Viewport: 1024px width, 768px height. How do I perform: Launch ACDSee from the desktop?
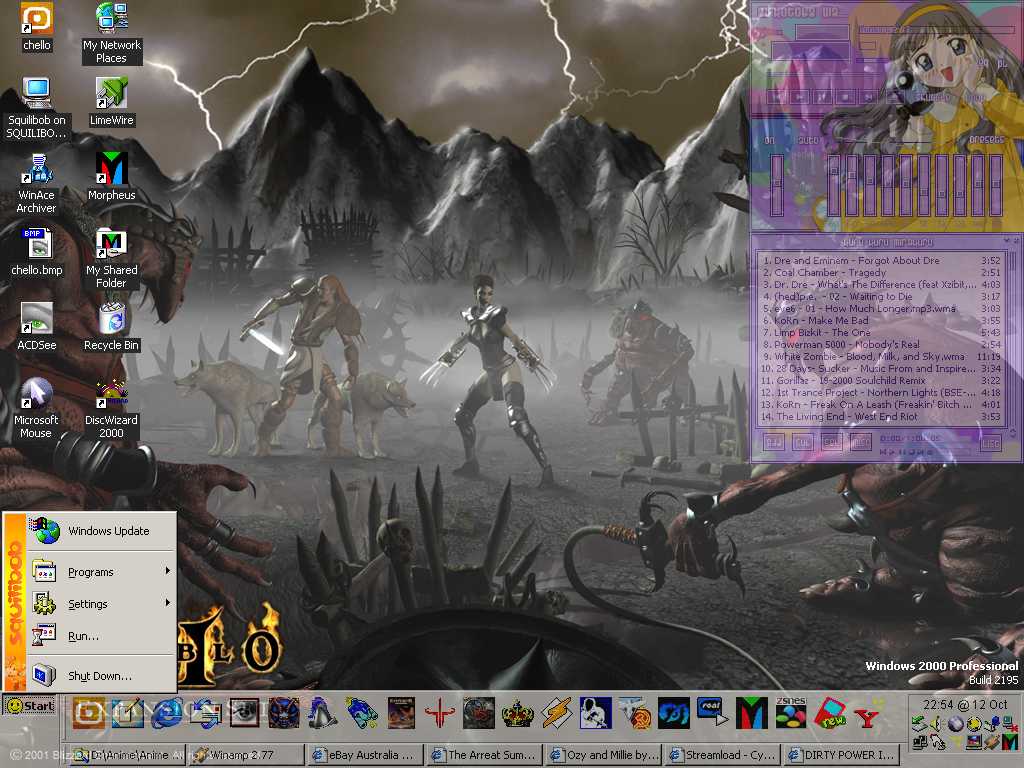[x=37, y=327]
